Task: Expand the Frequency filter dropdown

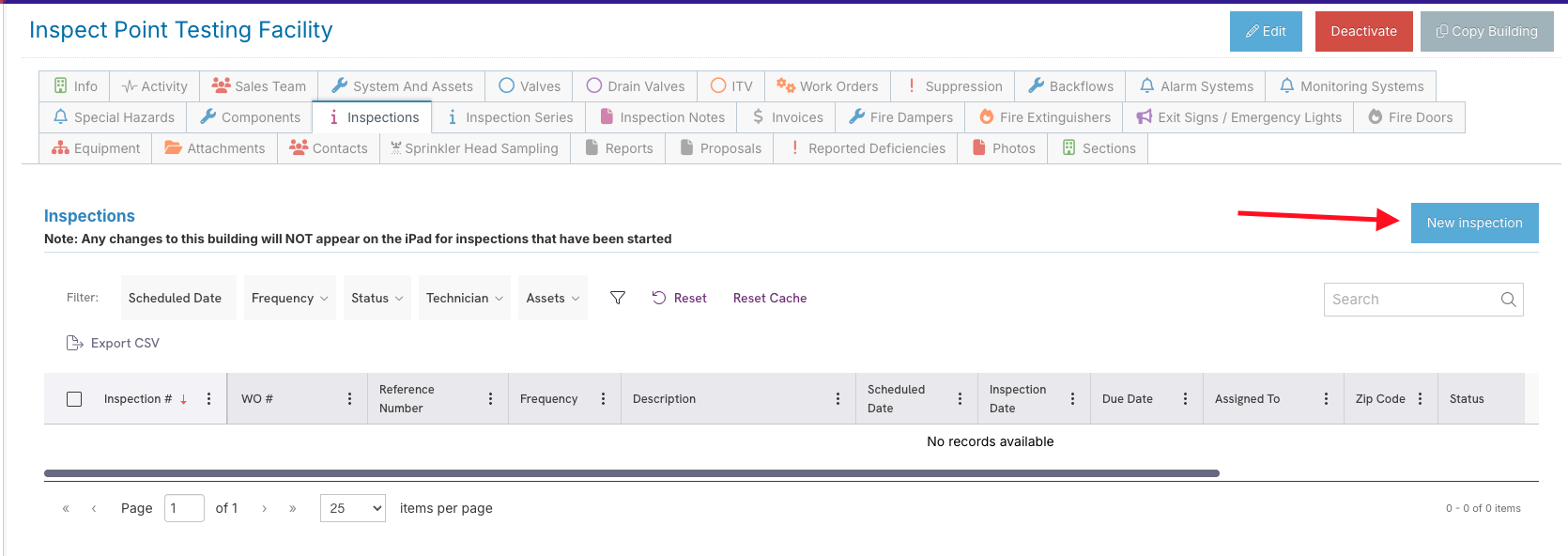Action: (290, 298)
